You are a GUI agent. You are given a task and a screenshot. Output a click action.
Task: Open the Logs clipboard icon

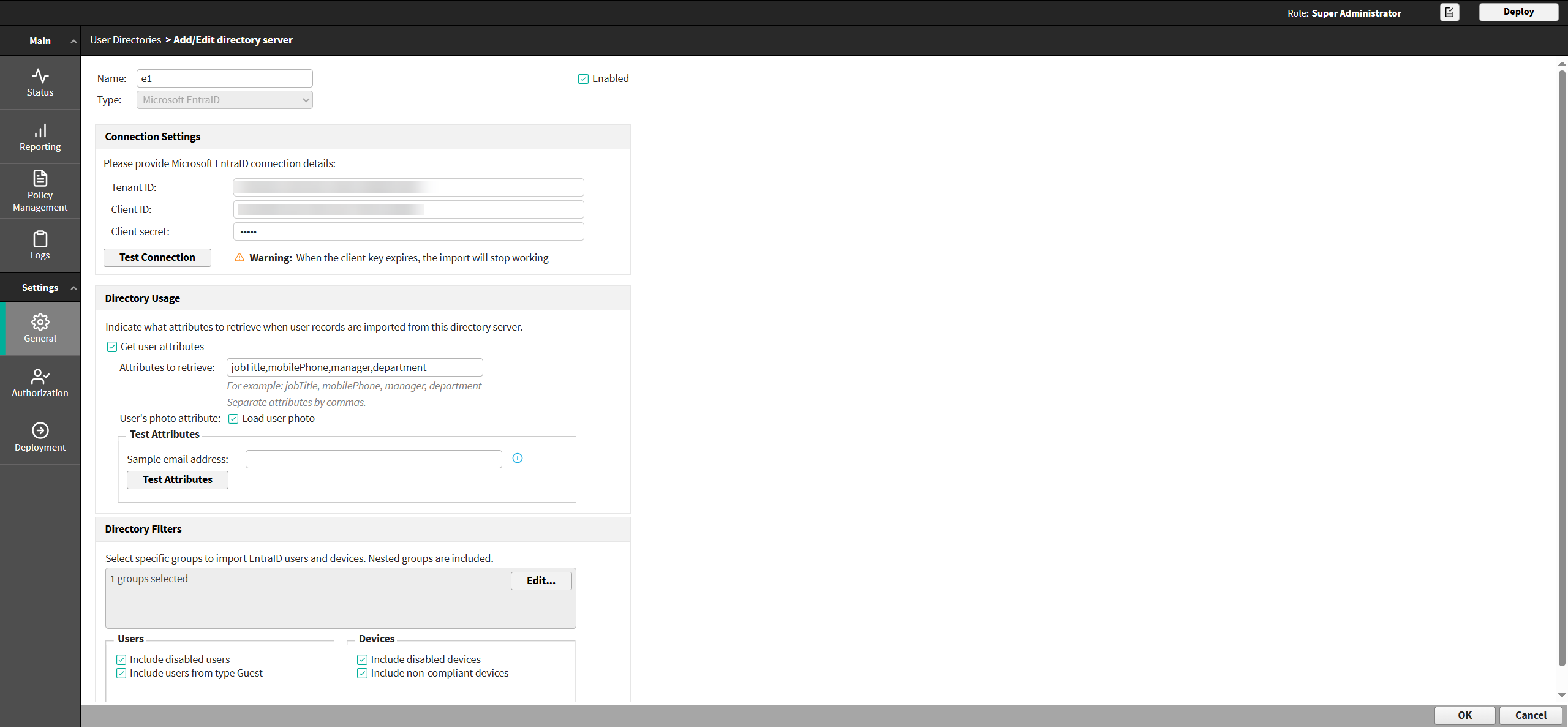(40, 239)
